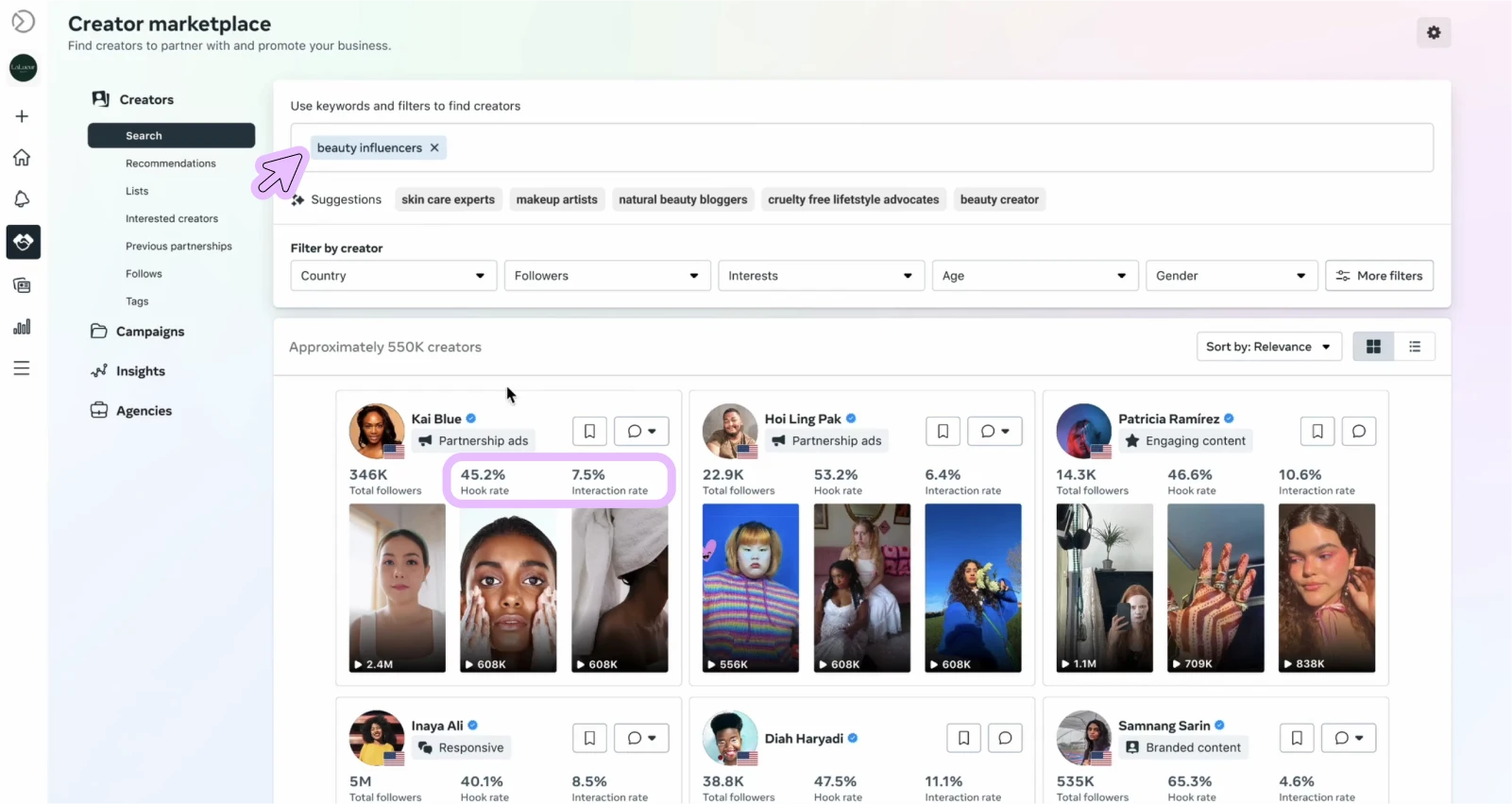
Task: Message creator Patricia Ramírez
Action: point(1359,431)
